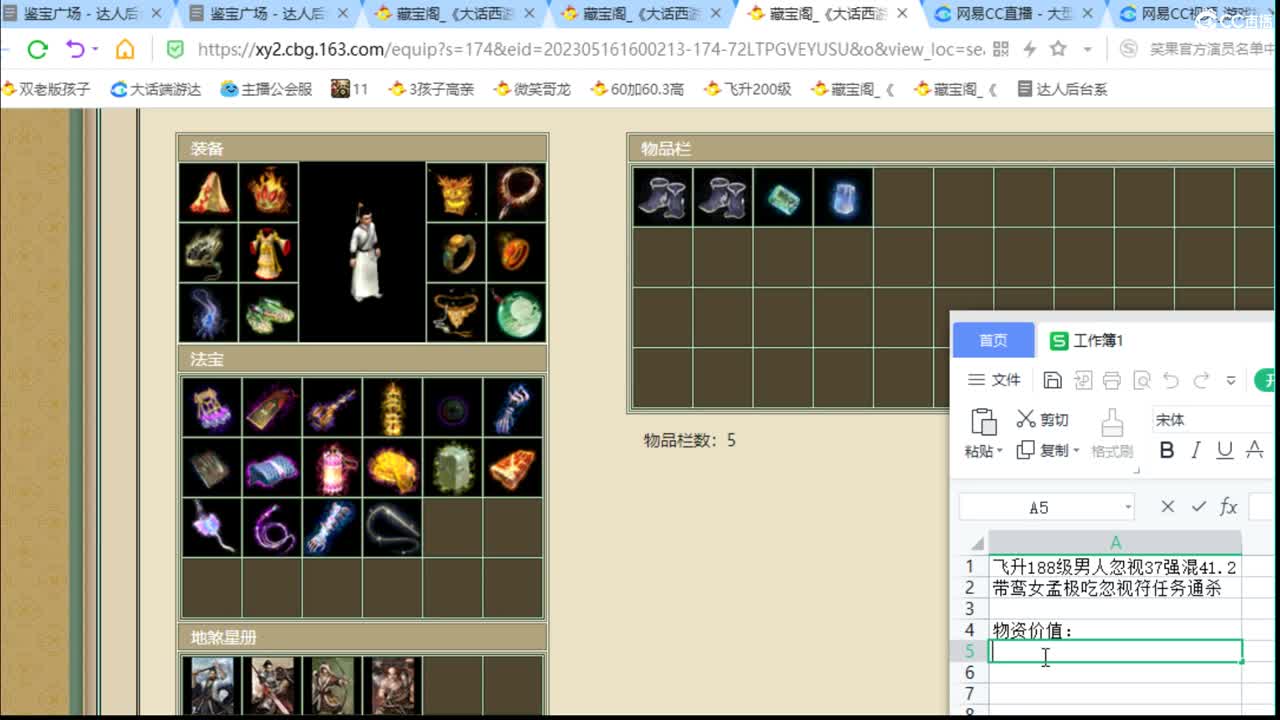The image size is (1280, 720).
Task: Open the 粘贴 dropdown arrow
Action: (998, 451)
